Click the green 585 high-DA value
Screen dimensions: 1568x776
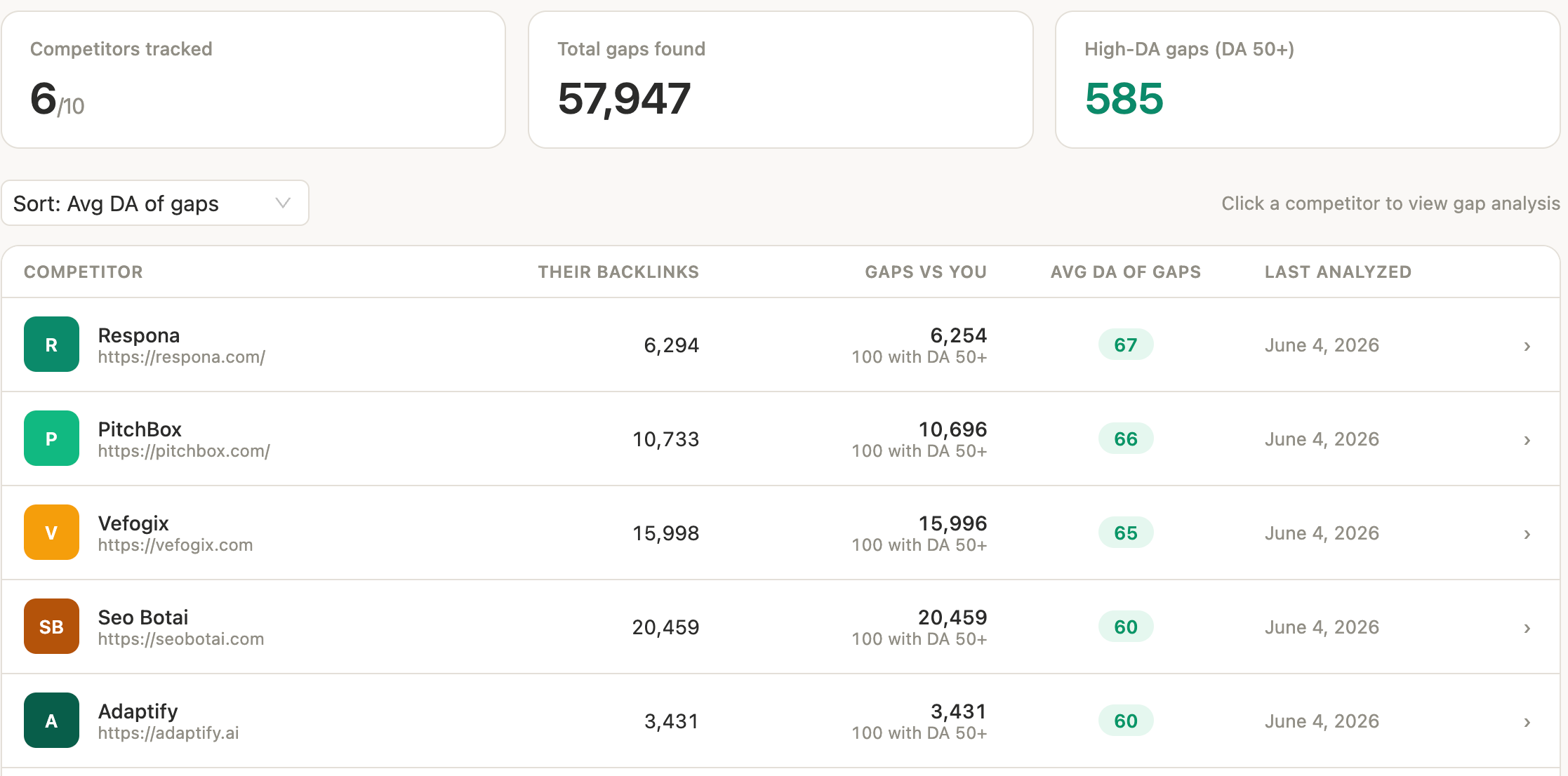click(1124, 98)
